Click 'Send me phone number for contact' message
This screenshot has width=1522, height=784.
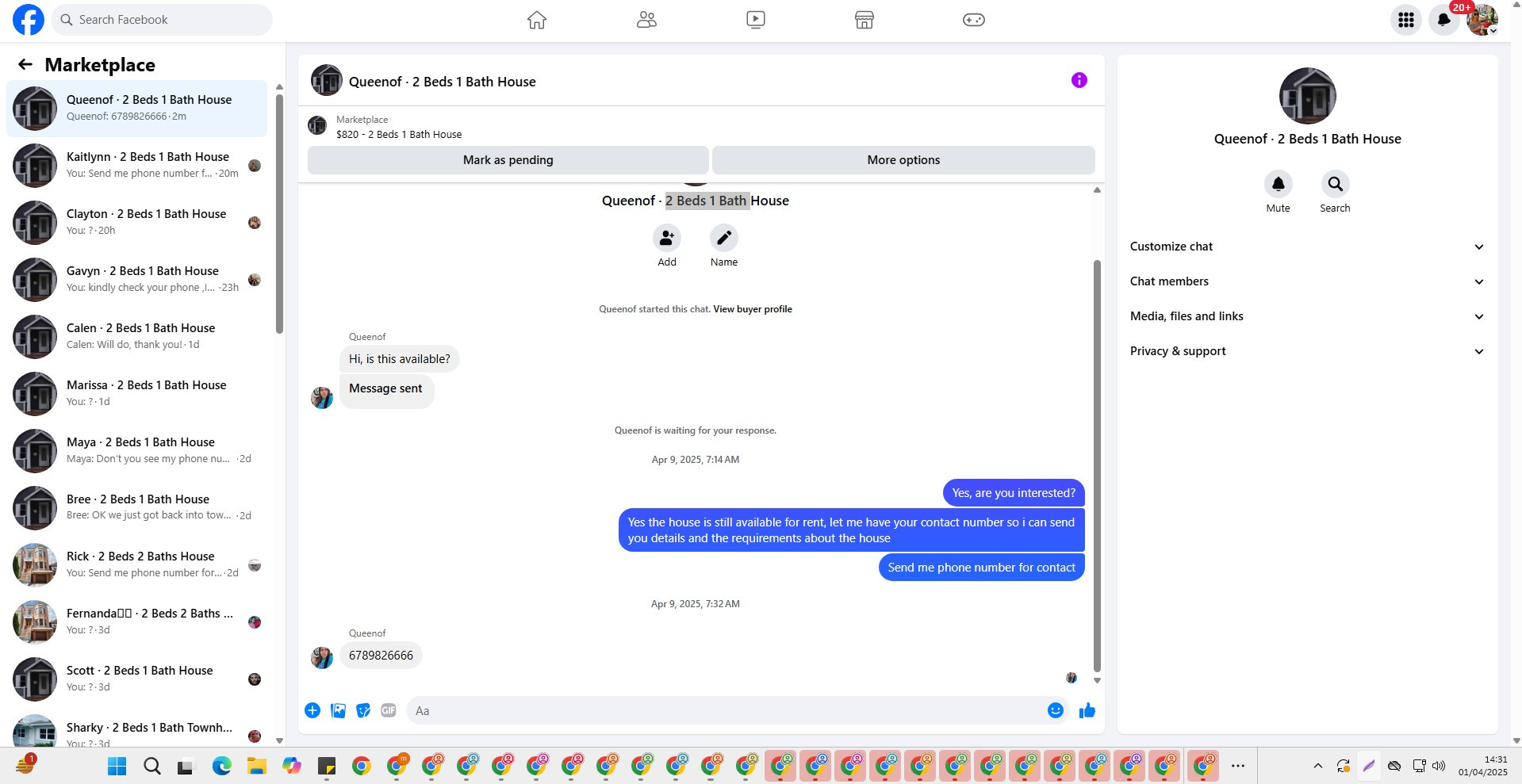981,568
